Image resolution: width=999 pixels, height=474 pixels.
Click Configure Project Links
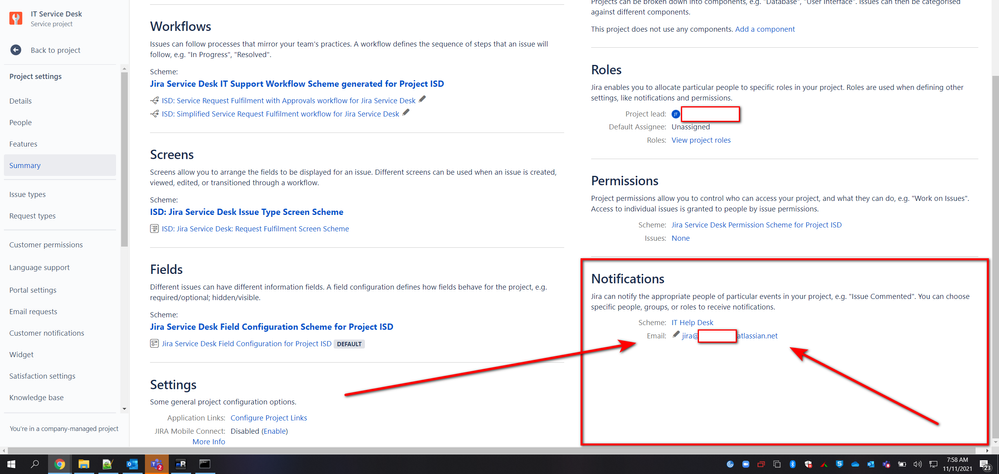[269, 418]
